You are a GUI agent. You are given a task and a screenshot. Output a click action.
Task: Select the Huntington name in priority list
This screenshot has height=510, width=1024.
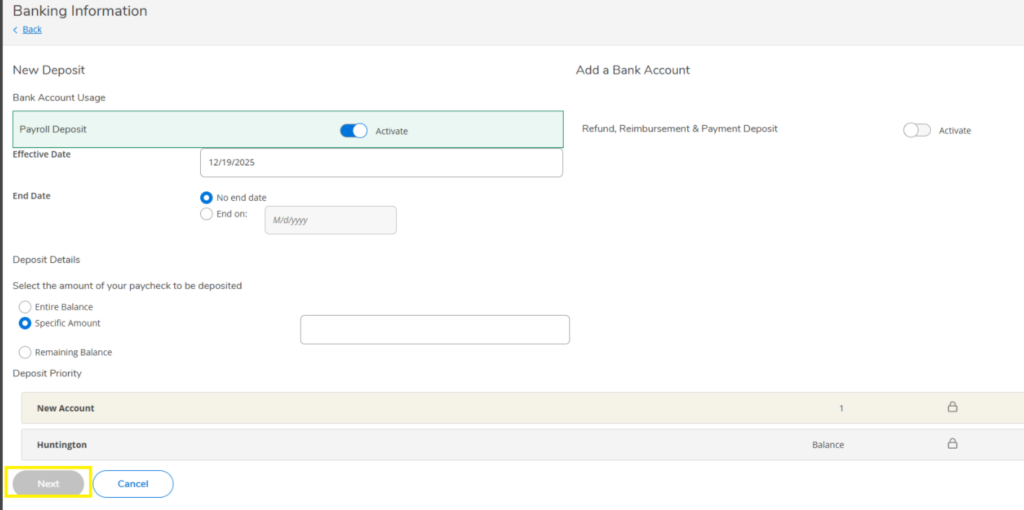(62, 444)
